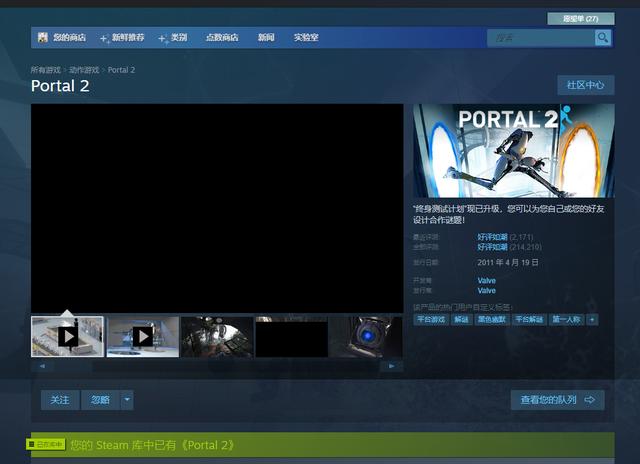Open the dropdown arrow next to 忽略
The height and width of the screenshot is (464, 640).
[126, 400]
